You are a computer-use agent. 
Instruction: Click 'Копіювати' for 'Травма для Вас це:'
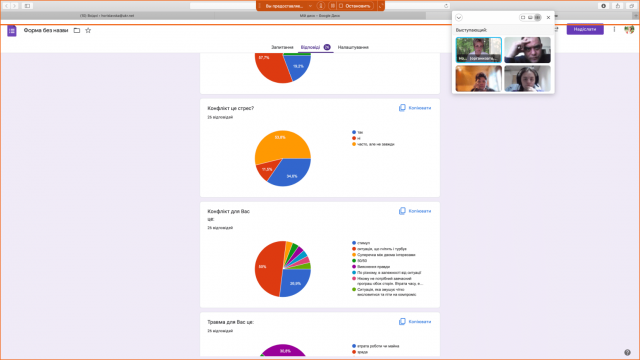(x=415, y=322)
